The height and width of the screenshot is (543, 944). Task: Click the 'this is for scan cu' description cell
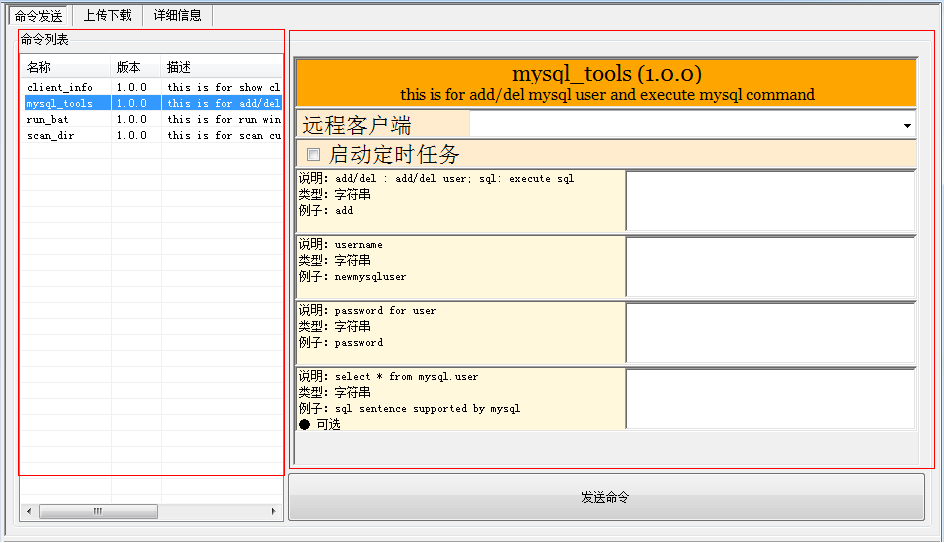pyautogui.click(x=224, y=135)
